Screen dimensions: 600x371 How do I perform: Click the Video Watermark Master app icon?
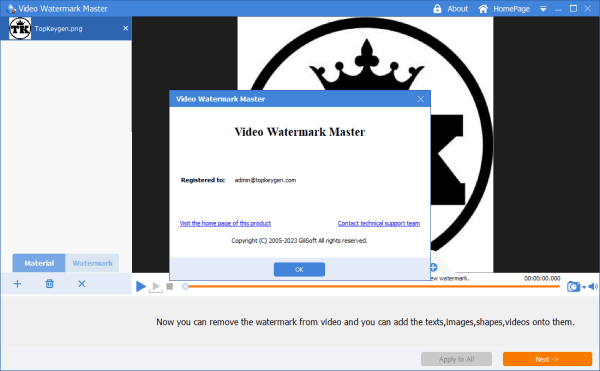[11, 8]
